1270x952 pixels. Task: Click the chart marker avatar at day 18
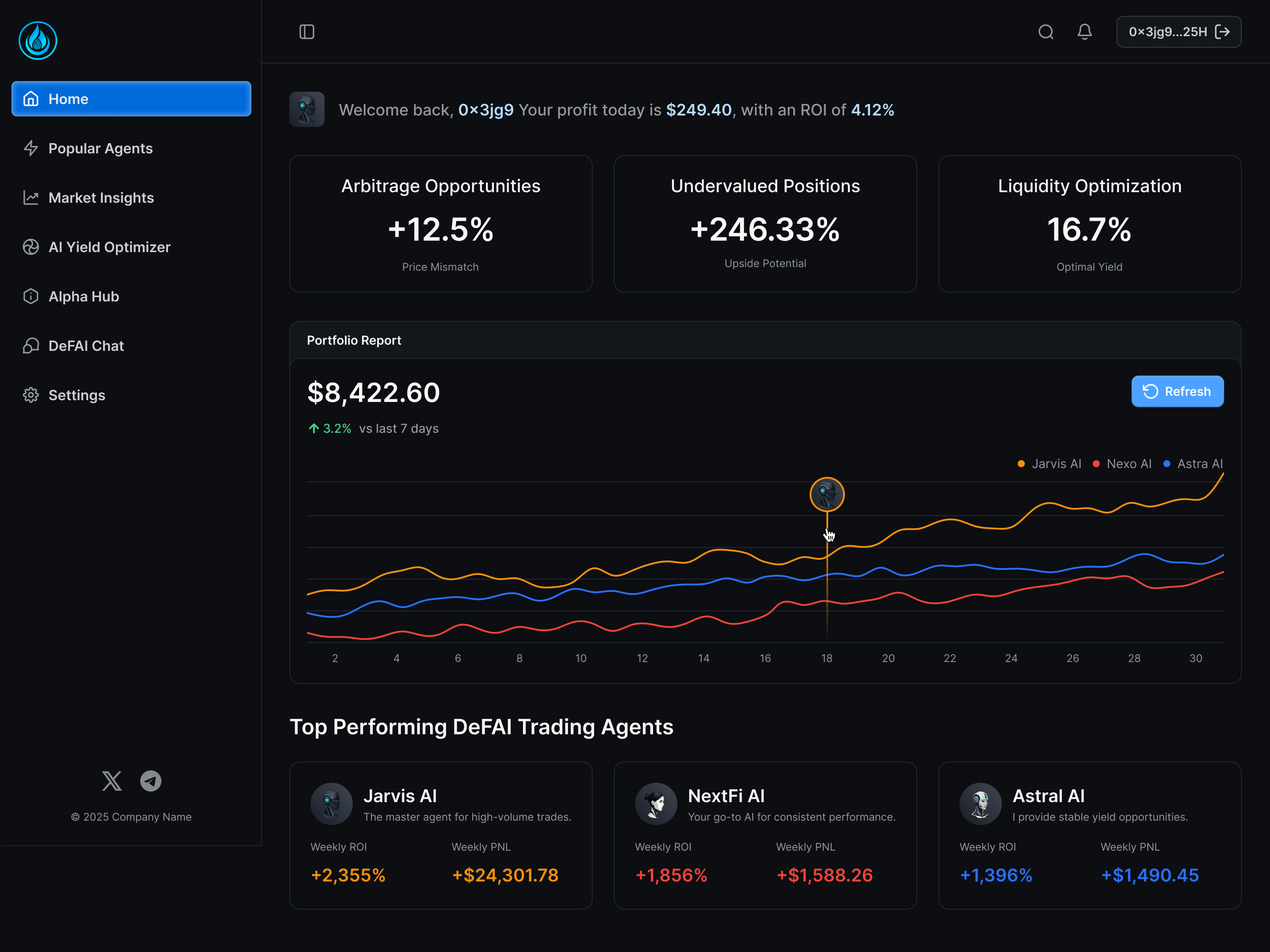pos(827,494)
